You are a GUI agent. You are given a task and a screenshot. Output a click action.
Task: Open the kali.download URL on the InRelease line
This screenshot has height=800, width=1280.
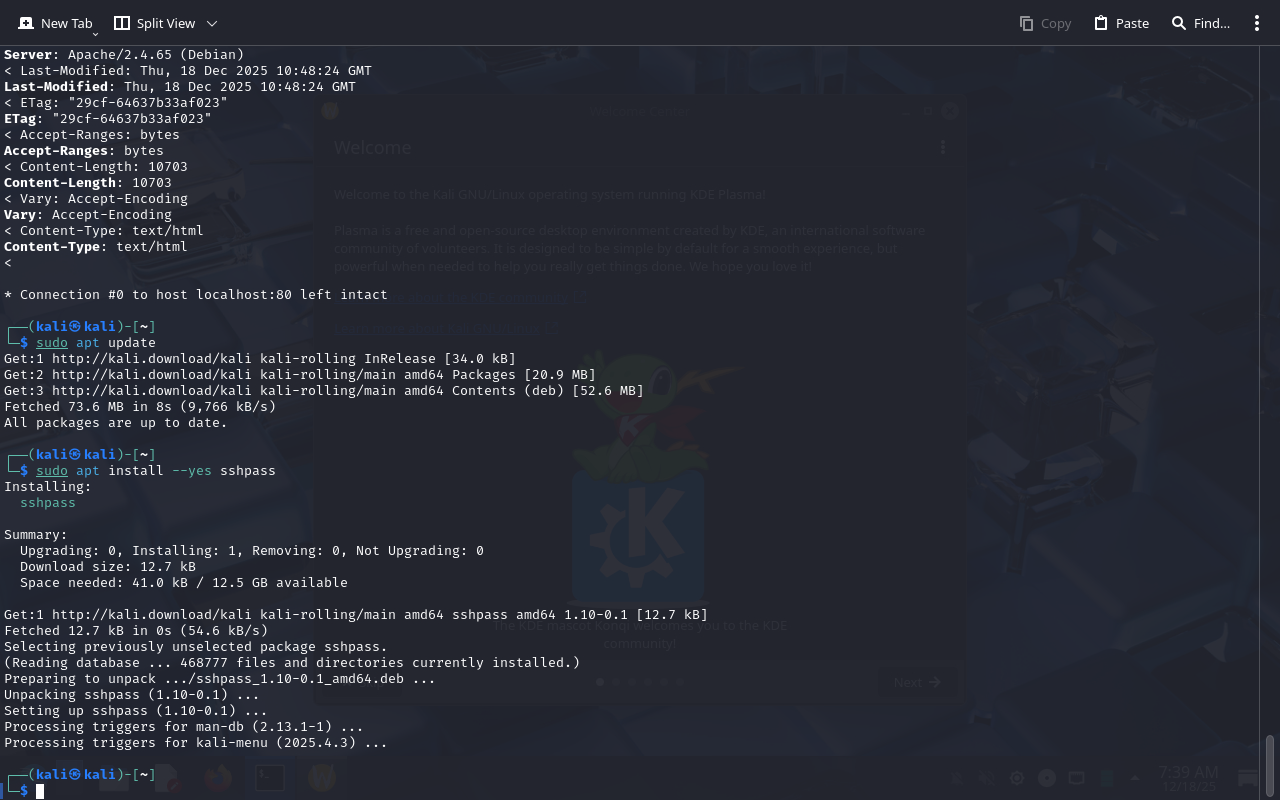tap(147, 359)
